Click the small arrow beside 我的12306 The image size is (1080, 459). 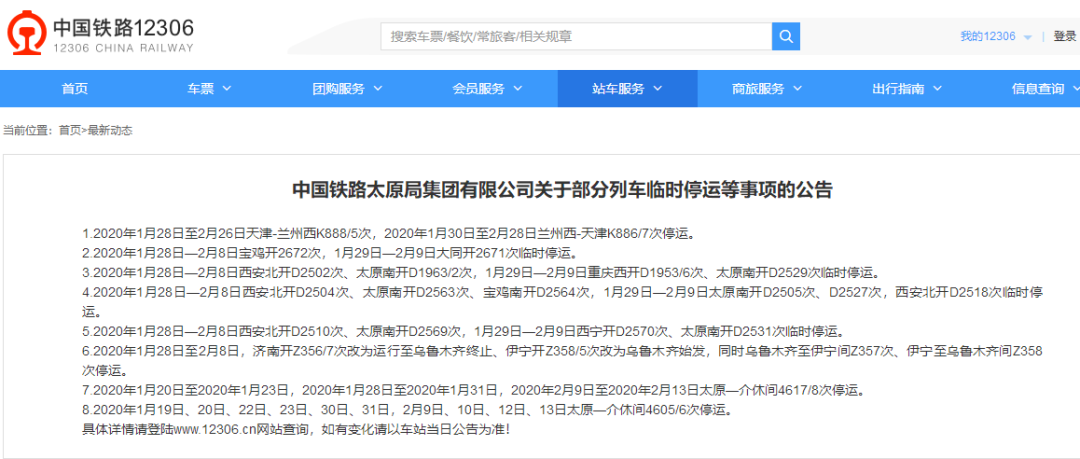1028,37
